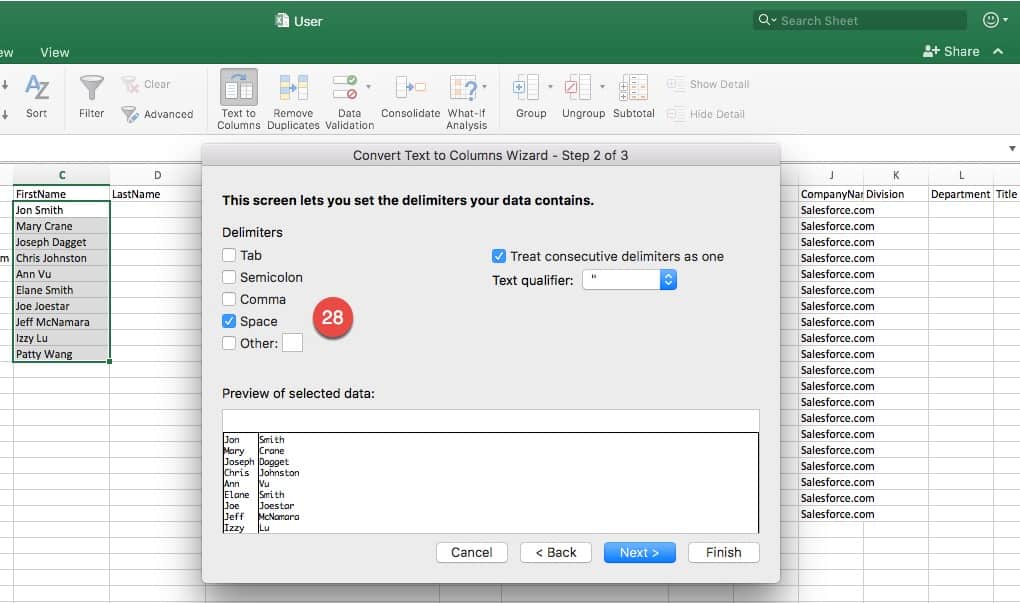
Task: Open the Consolidate tool
Action: tap(410, 89)
